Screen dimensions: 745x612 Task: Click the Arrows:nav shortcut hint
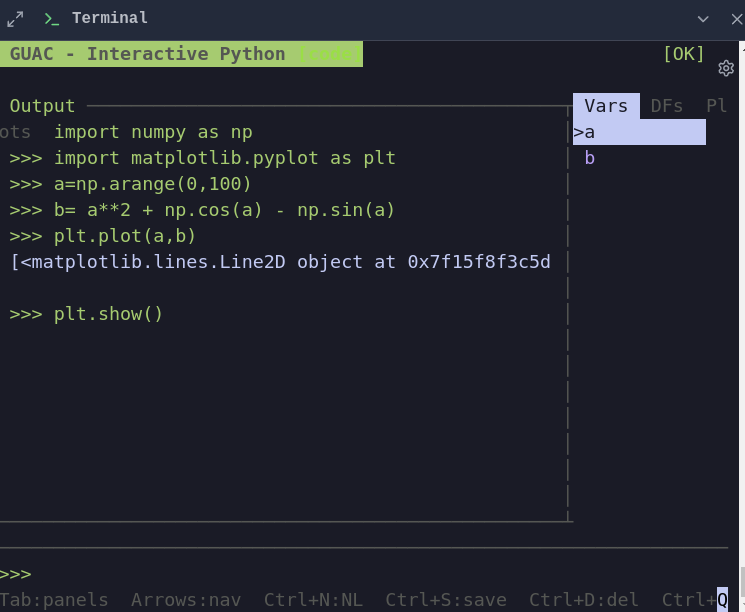click(x=186, y=600)
